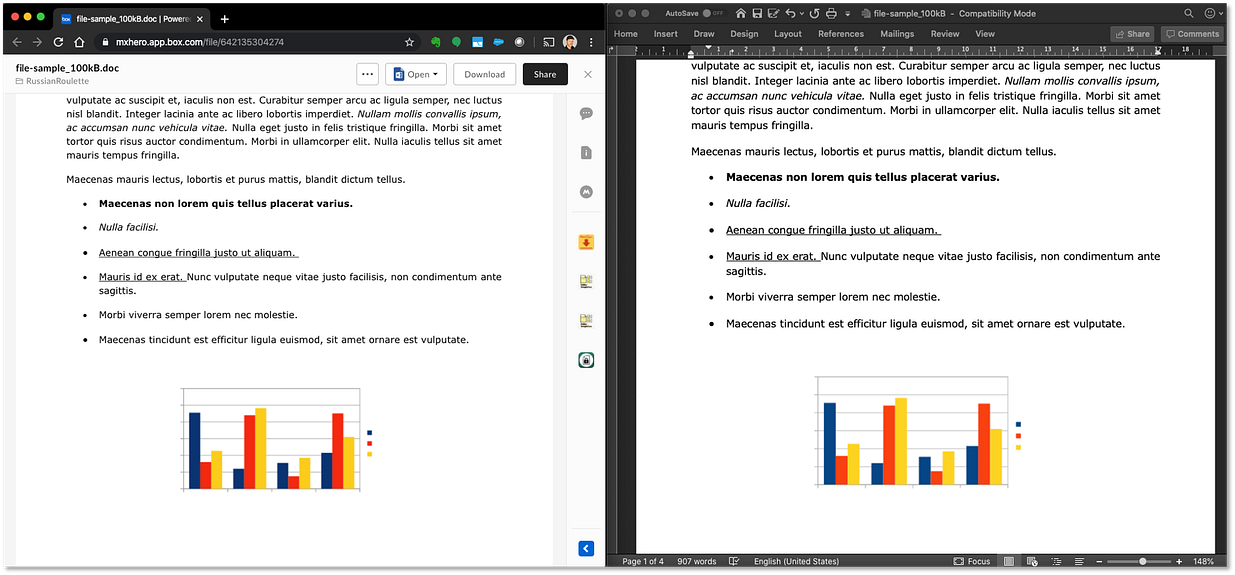Click 907 words count in status bar
Viewport: 1235px width, 575px height.
pos(697,562)
